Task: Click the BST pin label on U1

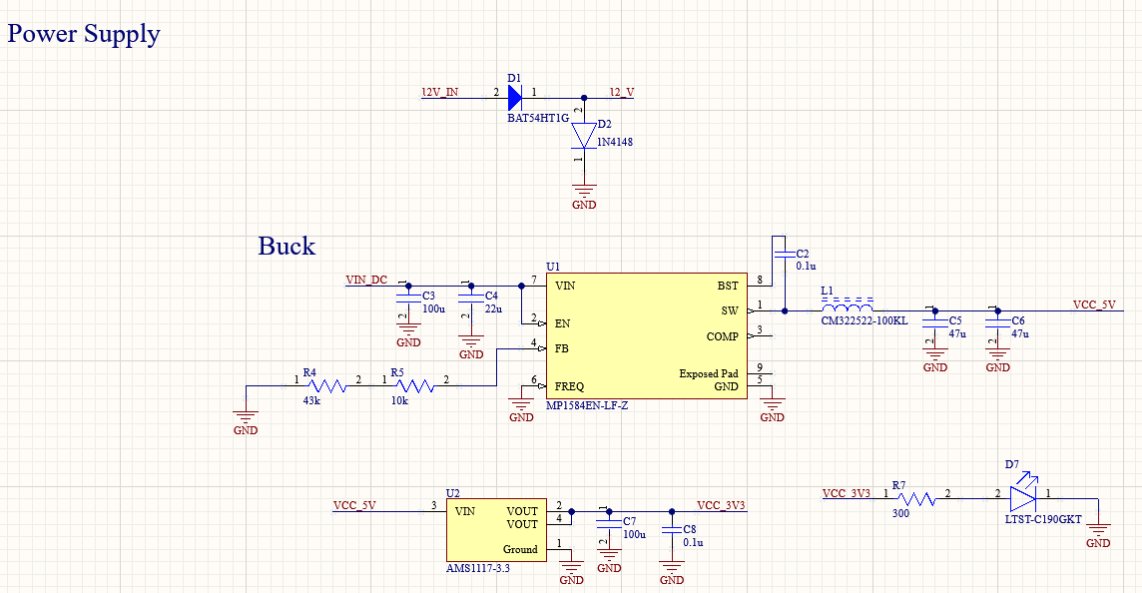Action: [728, 286]
